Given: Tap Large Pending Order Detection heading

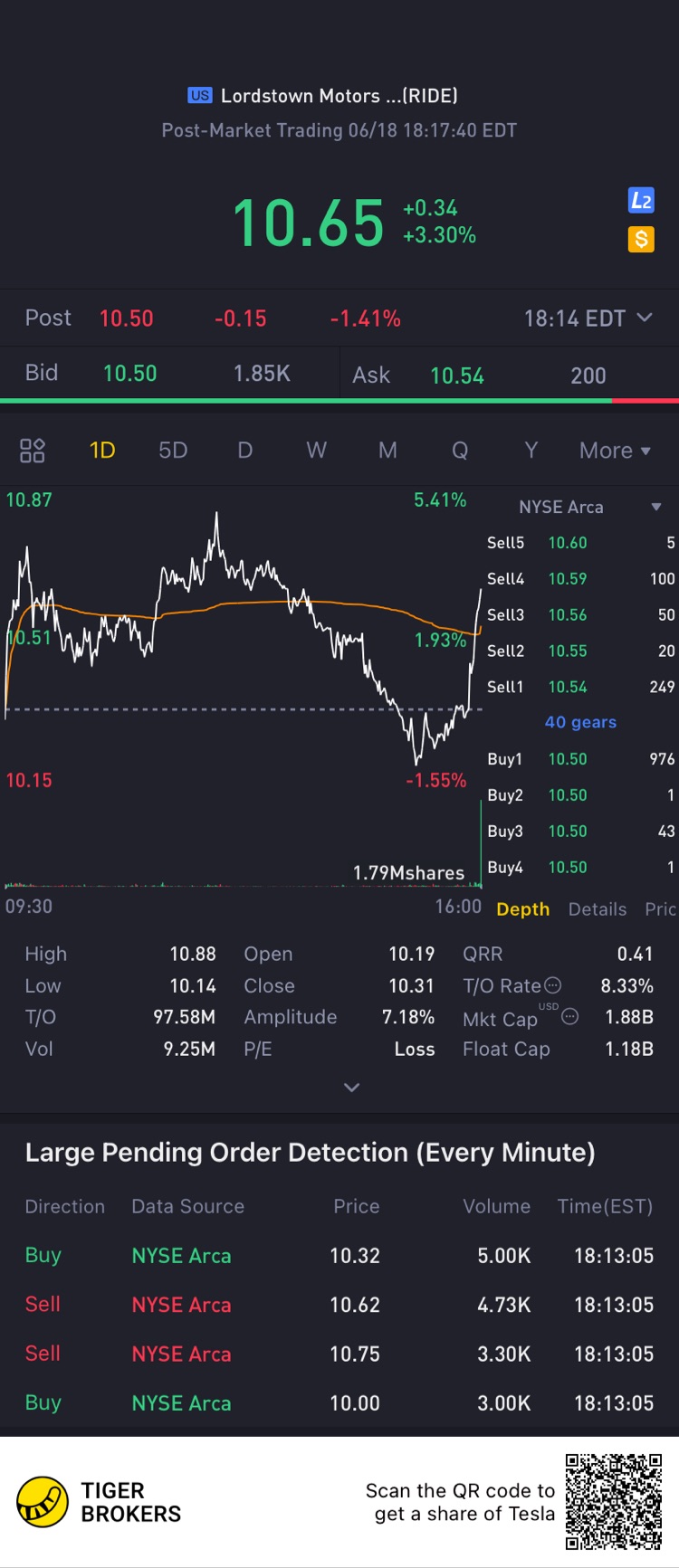Looking at the screenshot, I should (310, 1152).
